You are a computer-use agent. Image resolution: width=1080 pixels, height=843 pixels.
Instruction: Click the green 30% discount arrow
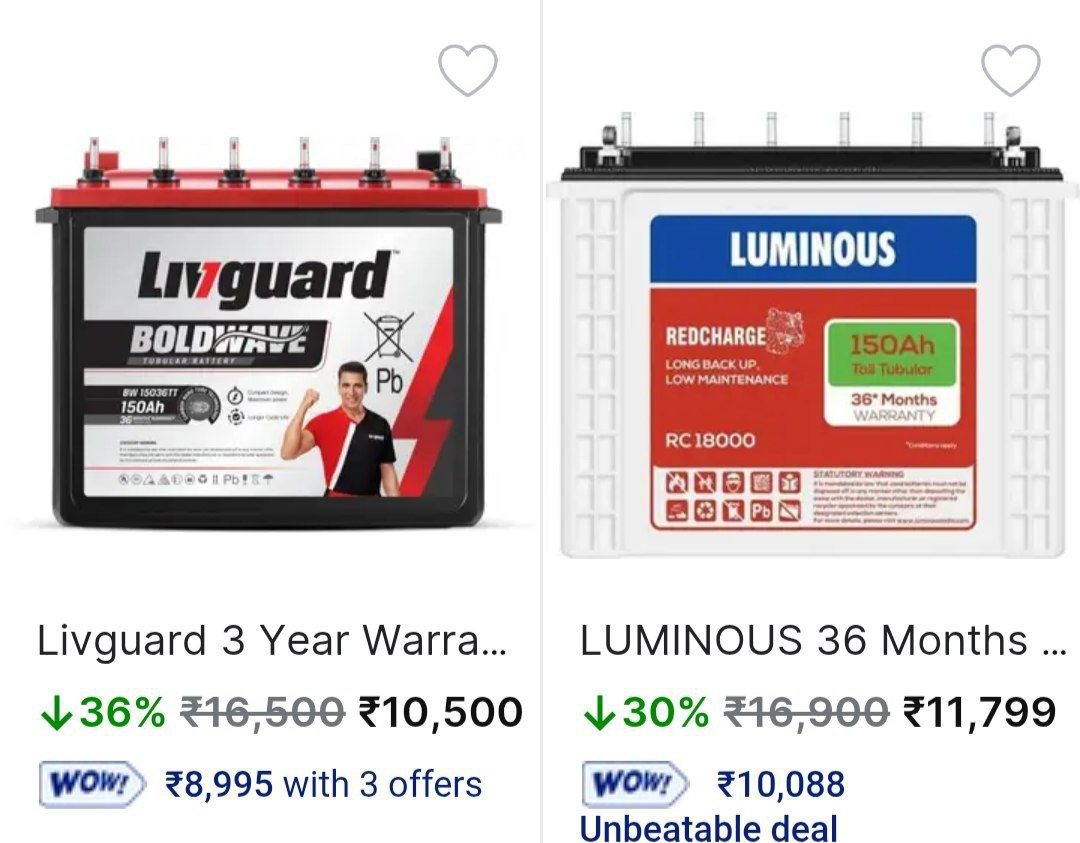(598, 712)
